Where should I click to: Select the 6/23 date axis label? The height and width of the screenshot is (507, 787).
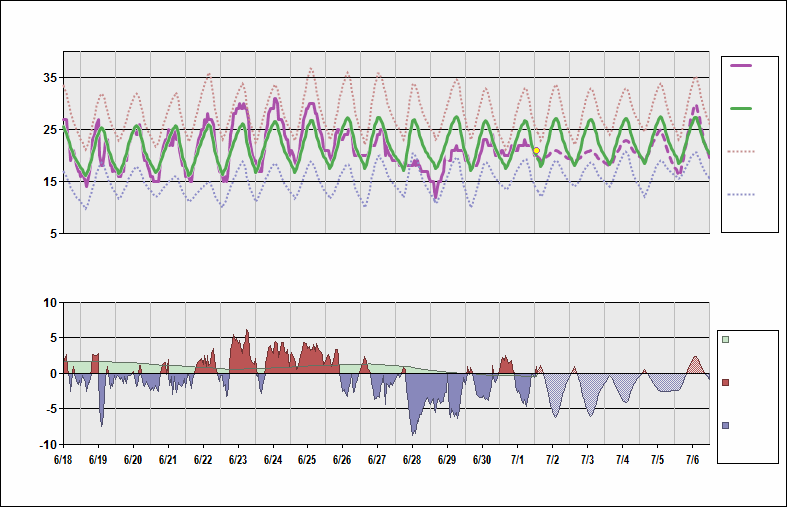[238, 460]
